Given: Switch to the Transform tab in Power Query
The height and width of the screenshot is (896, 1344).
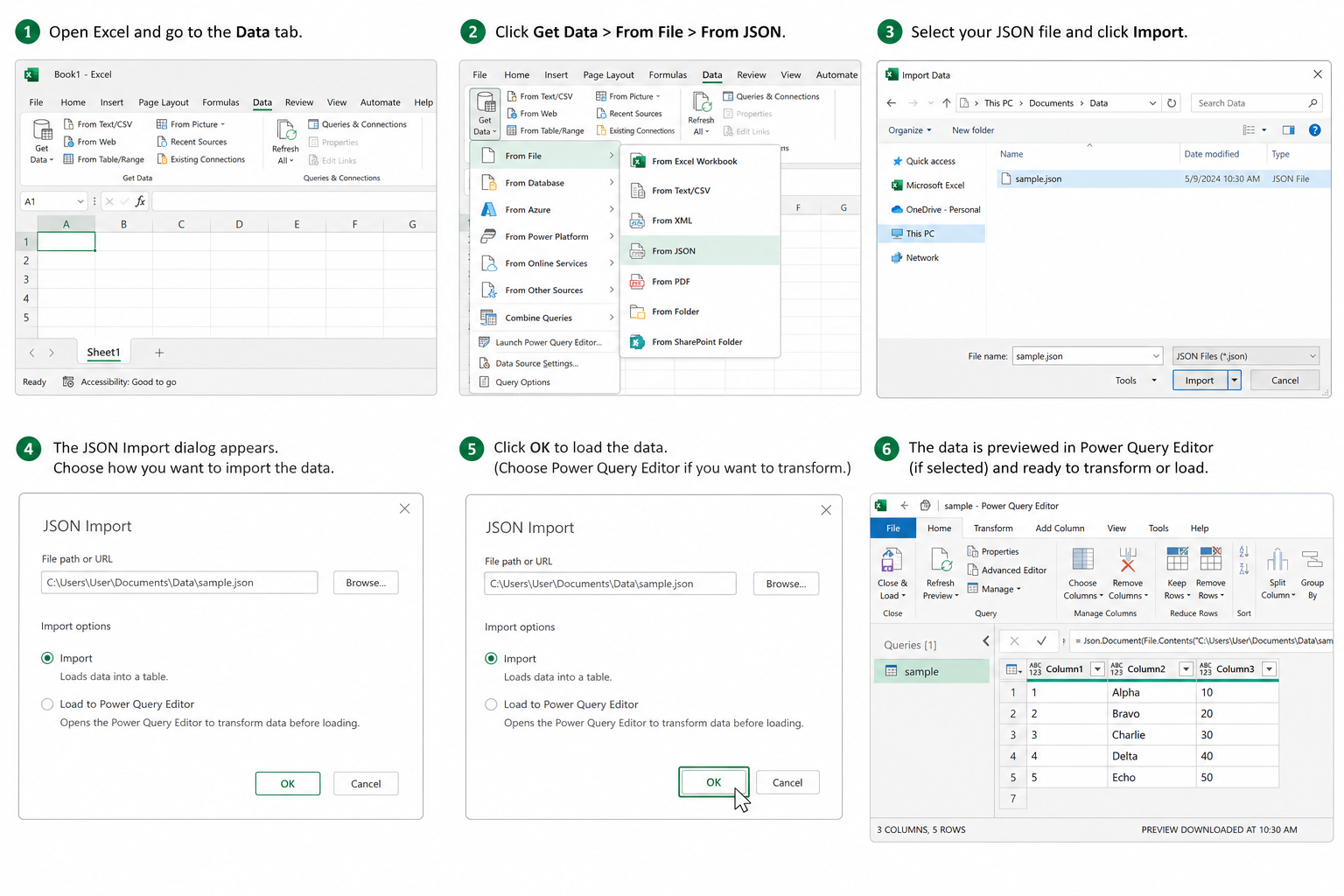Looking at the screenshot, I should pyautogui.click(x=993, y=528).
